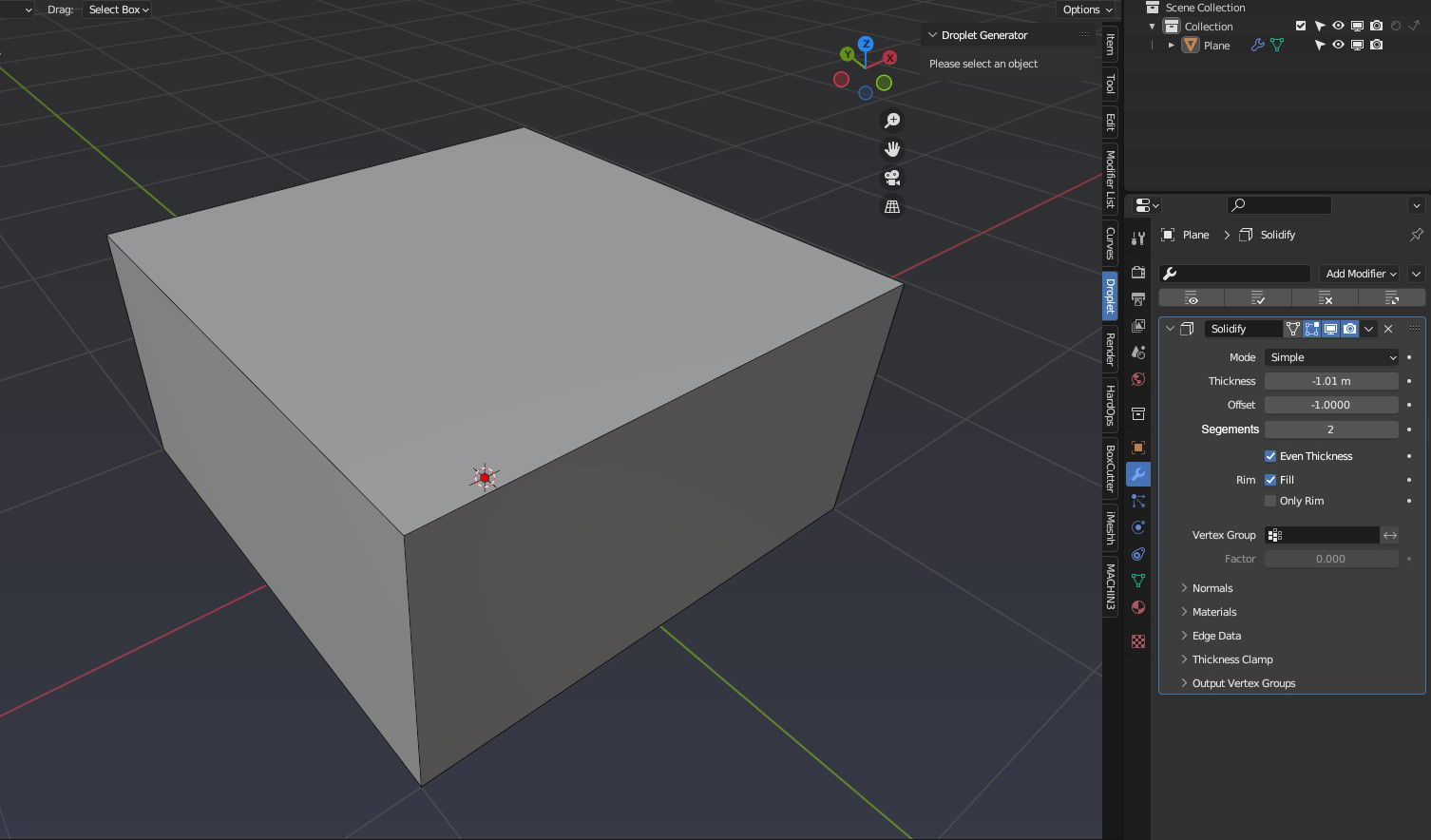Open the Render properties tab icon
Viewport: 1431px width, 840px height.
click(x=1138, y=273)
